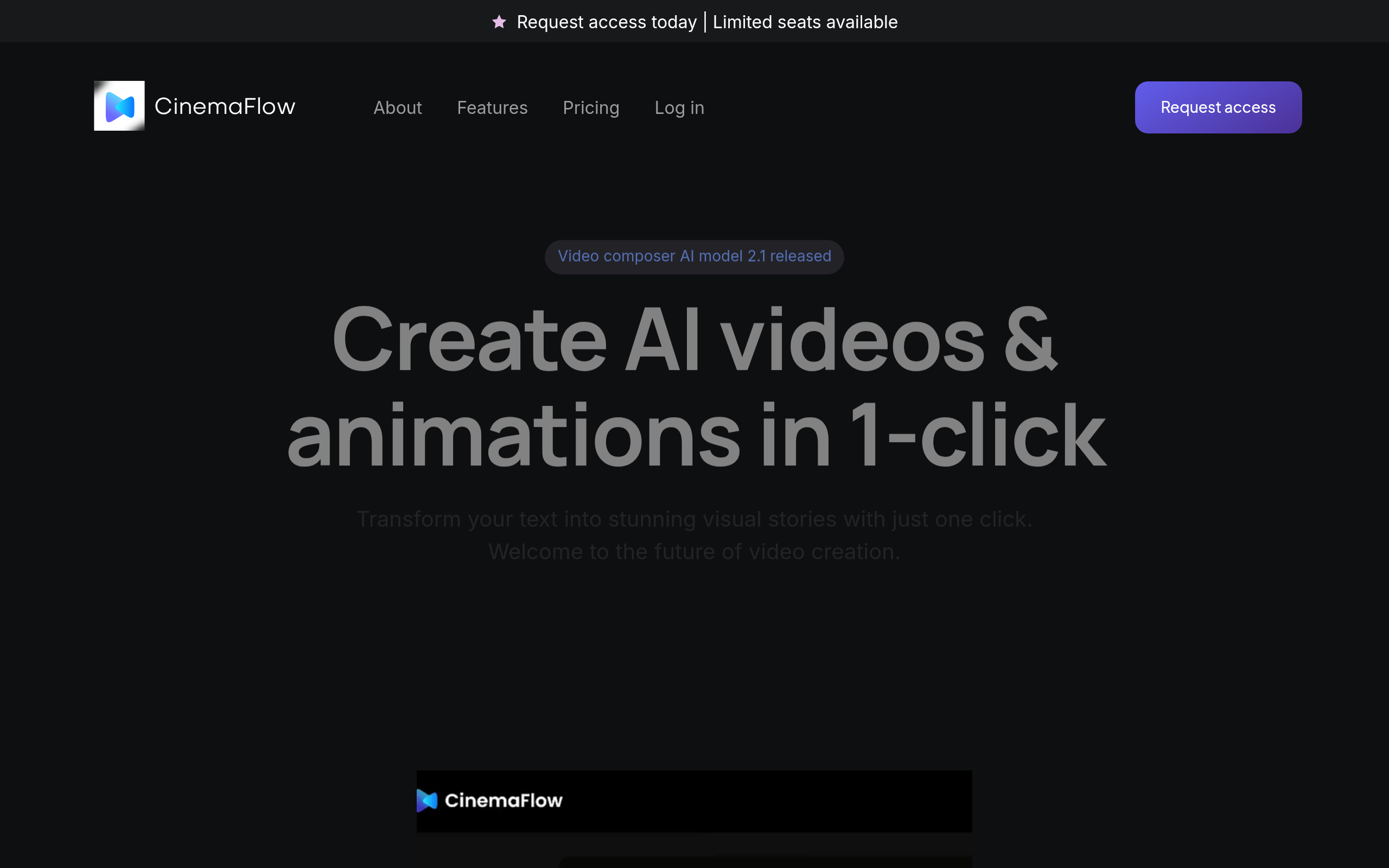The height and width of the screenshot is (868, 1389).
Task: Click the 'Request access today' banner text
Action: 606,22
